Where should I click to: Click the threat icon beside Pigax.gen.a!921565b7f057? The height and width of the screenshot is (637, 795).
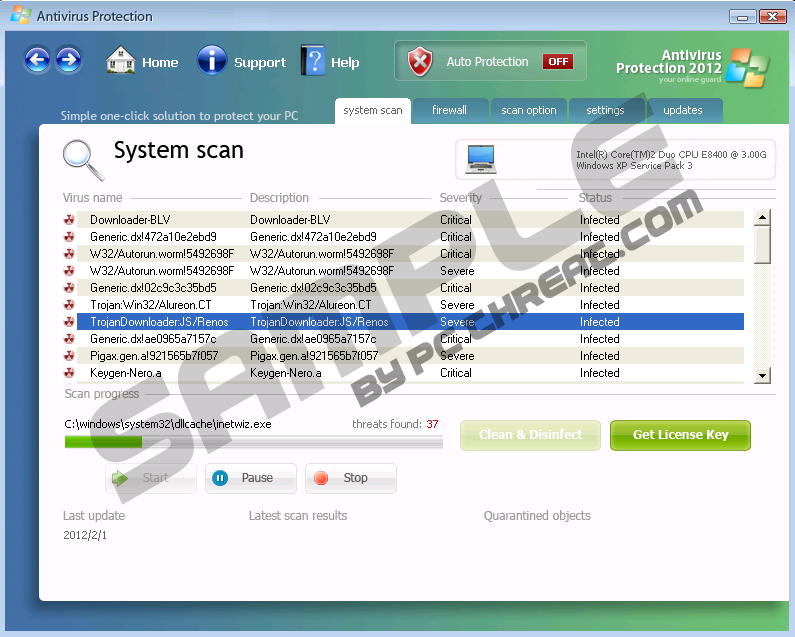pos(69,356)
